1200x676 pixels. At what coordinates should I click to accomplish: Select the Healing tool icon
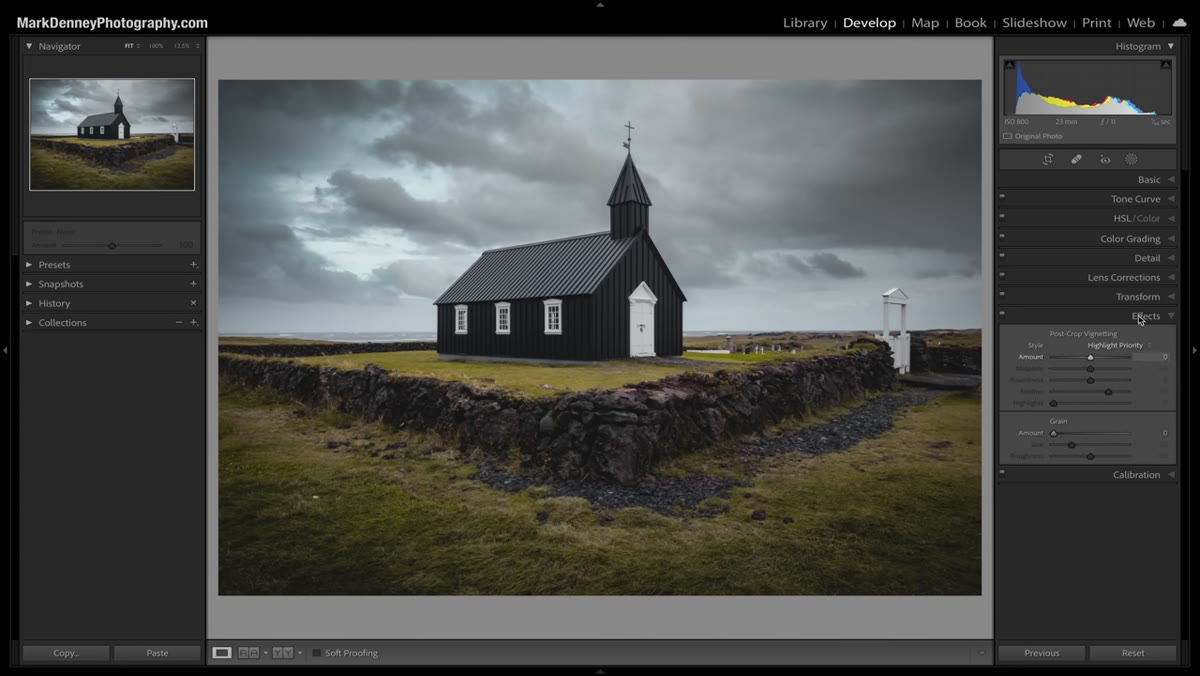(1077, 159)
